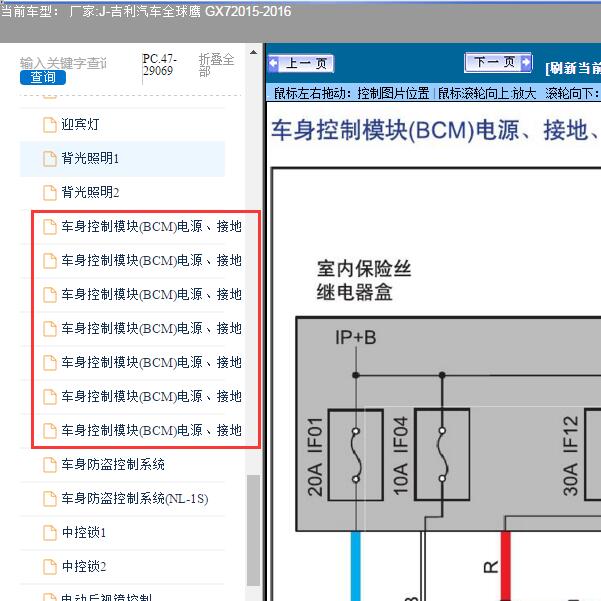Click the file icon beside 车身防盗控制系统(NL-1S)
Screen dimensions: 601x601
point(50,499)
